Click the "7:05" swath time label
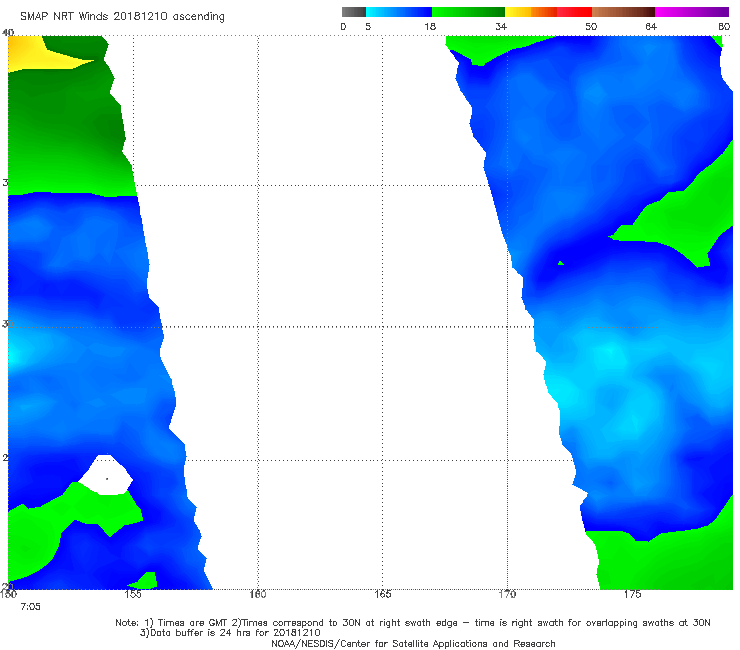Image resolution: width=740 pixels, height=650 pixels. tap(30, 607)
